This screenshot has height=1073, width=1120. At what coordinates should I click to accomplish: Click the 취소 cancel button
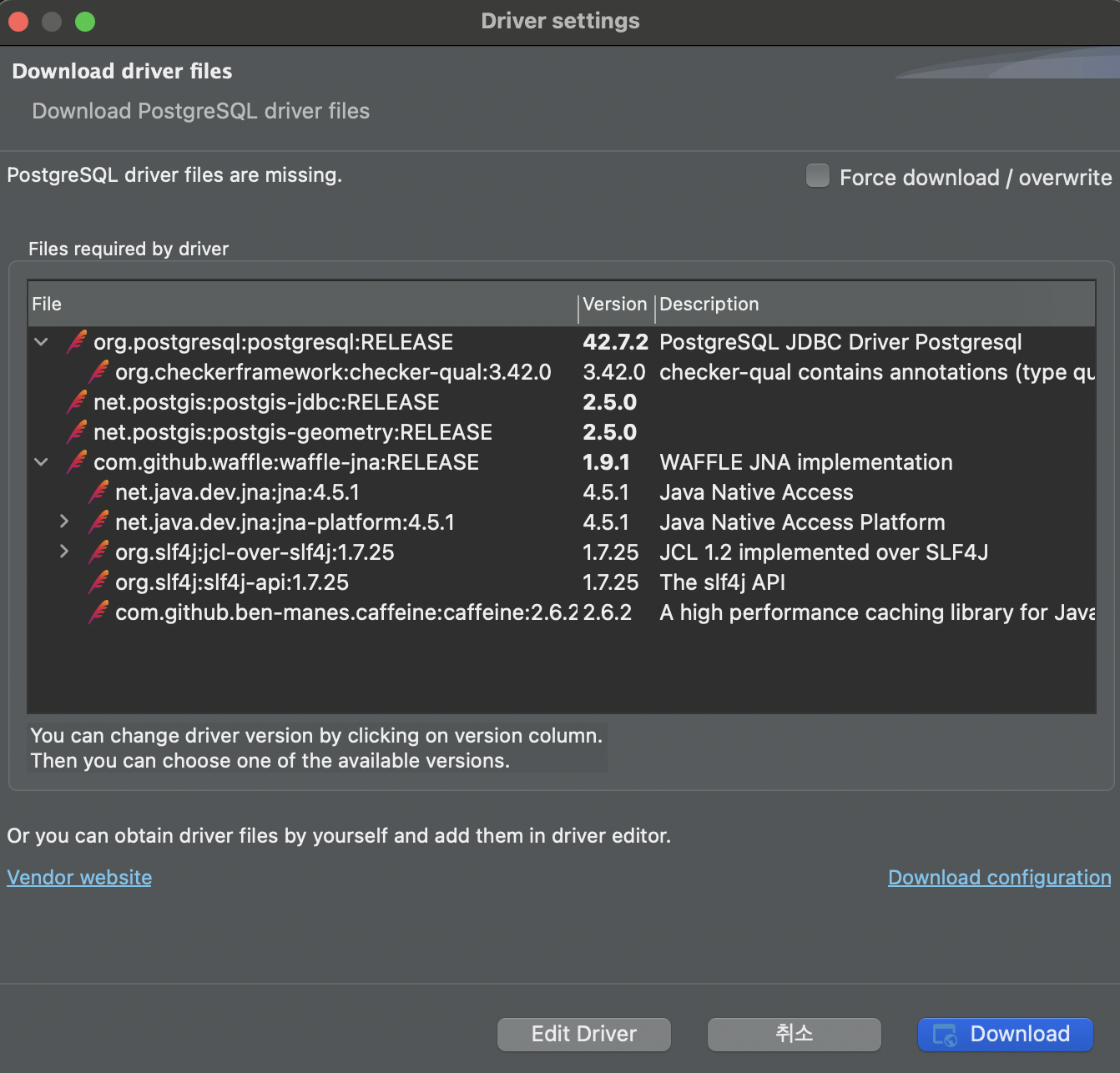pos(795,1035)
